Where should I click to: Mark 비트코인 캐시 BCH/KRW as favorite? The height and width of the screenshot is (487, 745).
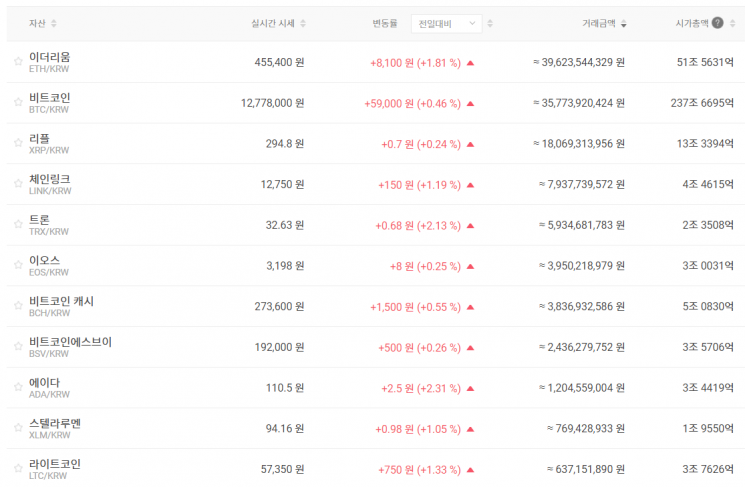18,306
